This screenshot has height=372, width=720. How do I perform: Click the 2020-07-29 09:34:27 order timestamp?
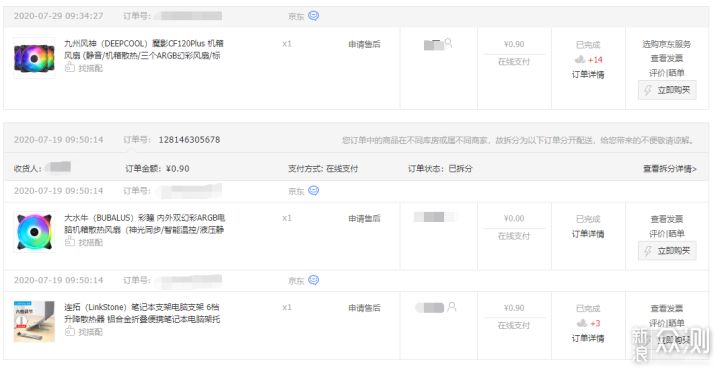point(58,16)
